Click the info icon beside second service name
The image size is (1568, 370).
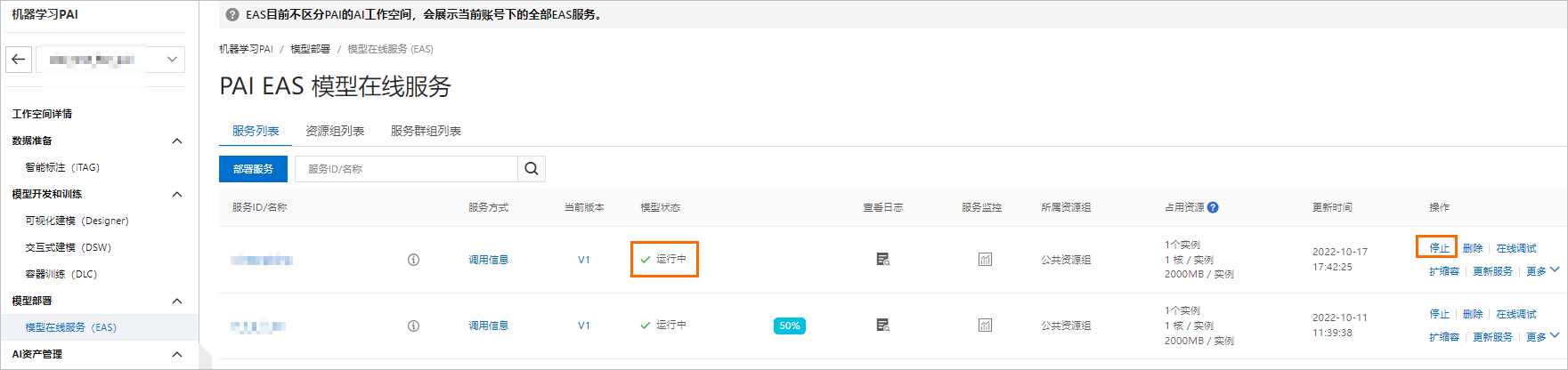pyautogui.click(x=413, y=326)
